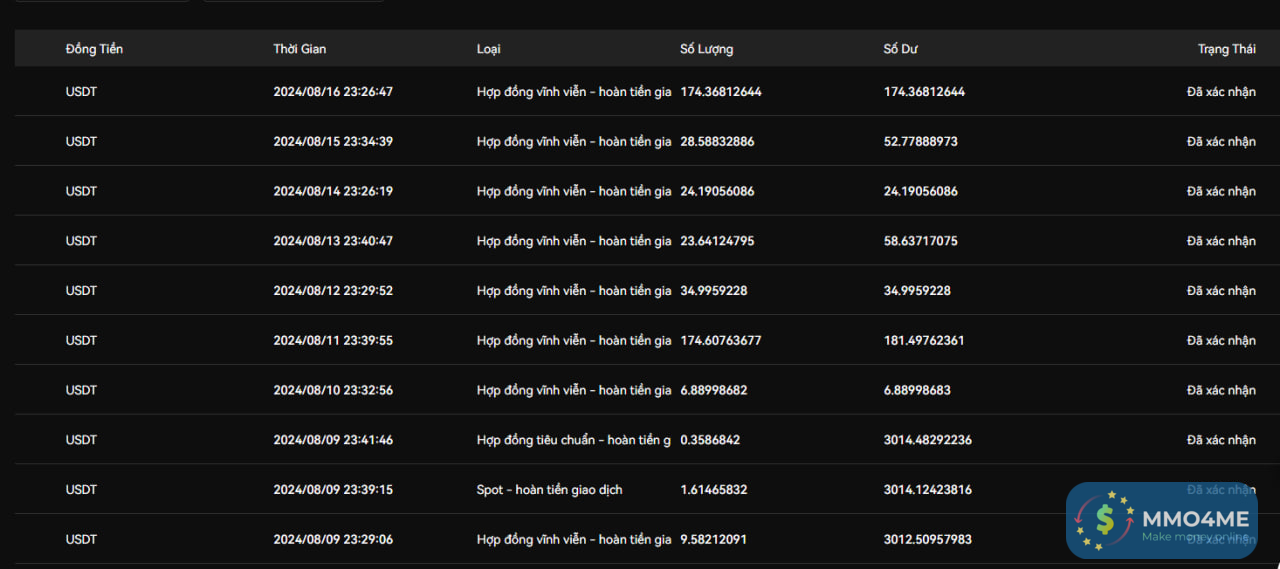Viewport: 1280px width, 569px height.
Task: Select the balance 52.77888973
Action: coord(921,142)
